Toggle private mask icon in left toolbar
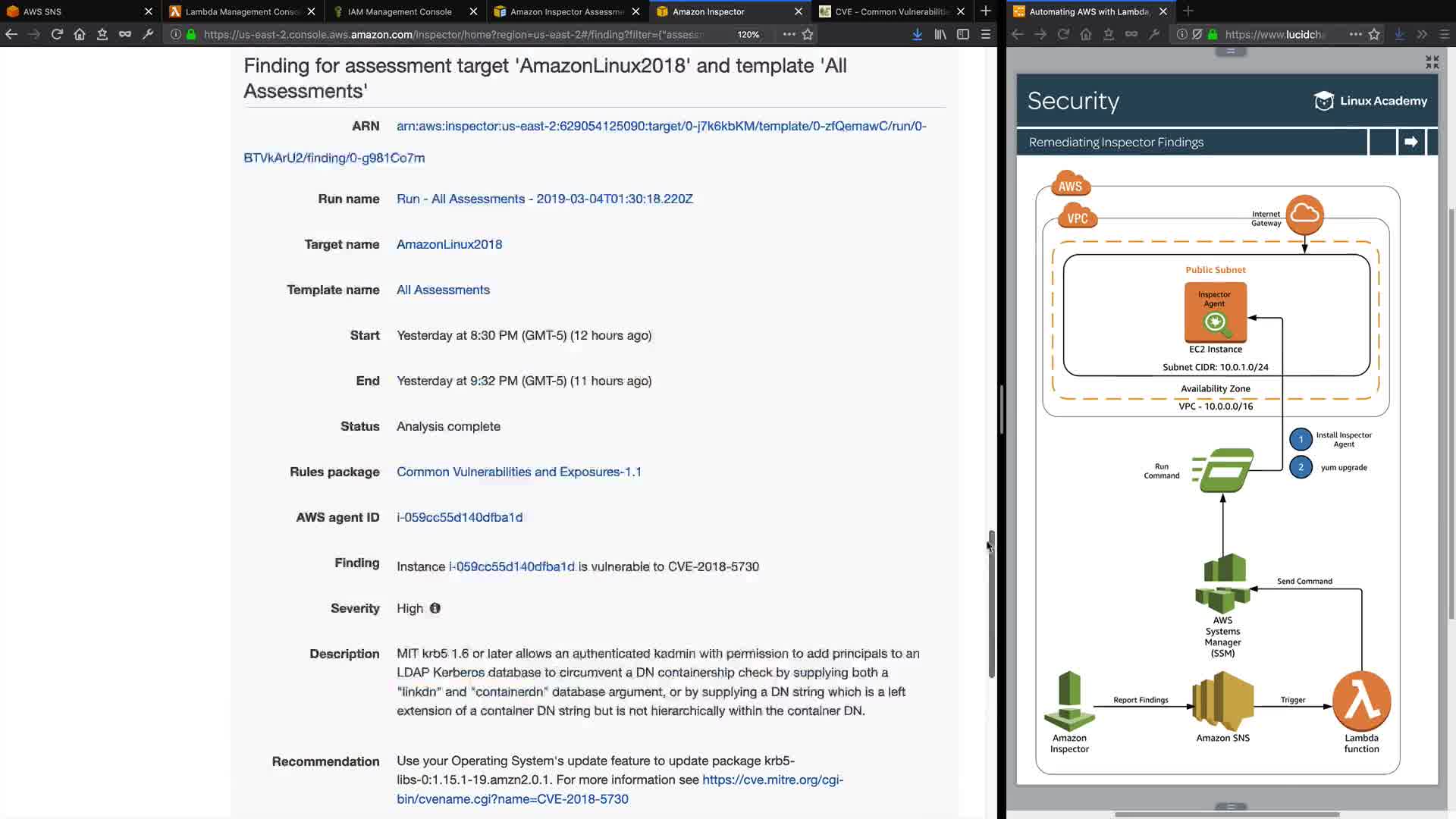 (x=125, y=34)
